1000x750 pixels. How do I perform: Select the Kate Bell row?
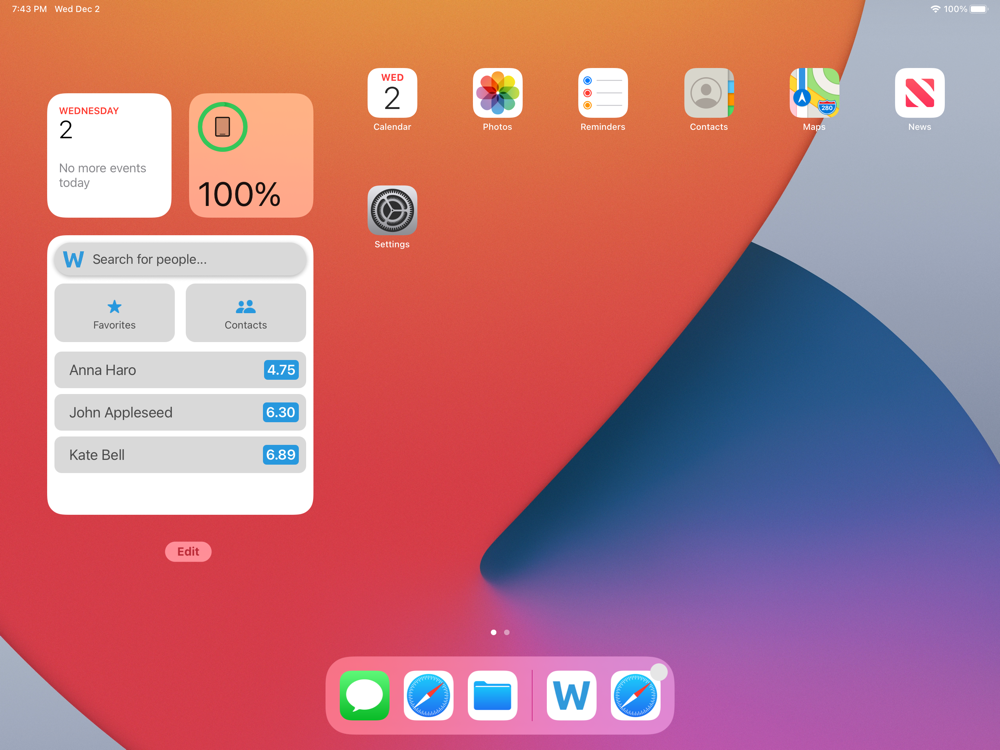180,455
